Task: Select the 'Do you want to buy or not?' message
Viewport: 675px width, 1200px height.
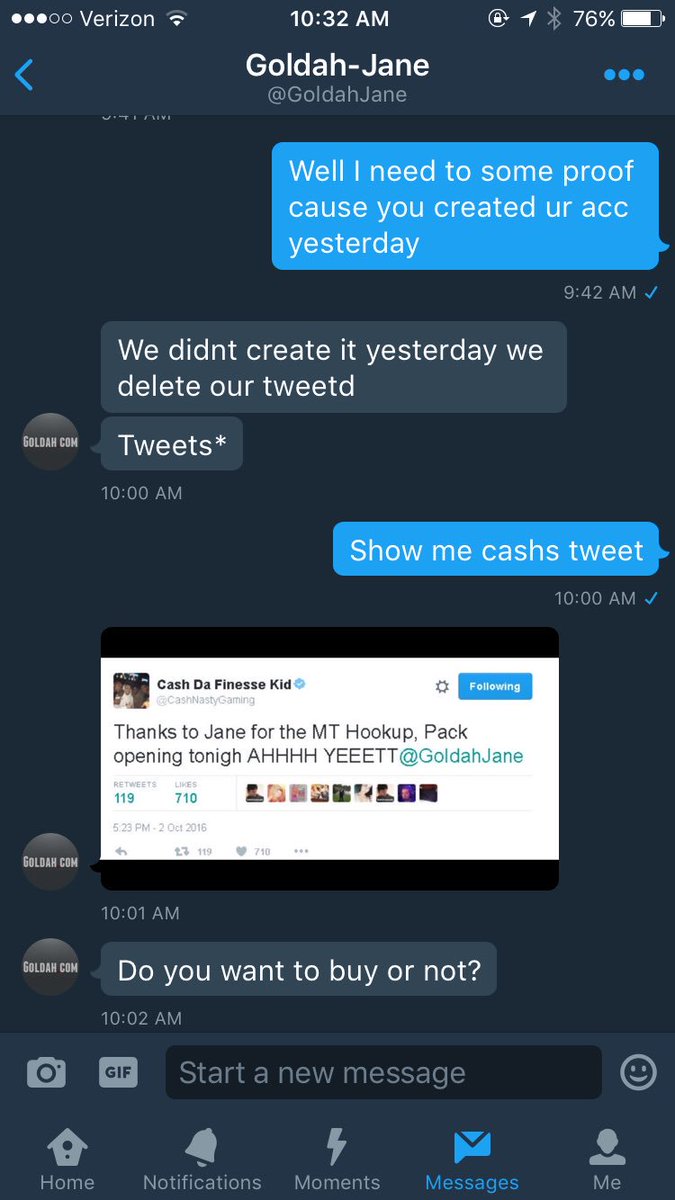Action: [x=299, y=969]
